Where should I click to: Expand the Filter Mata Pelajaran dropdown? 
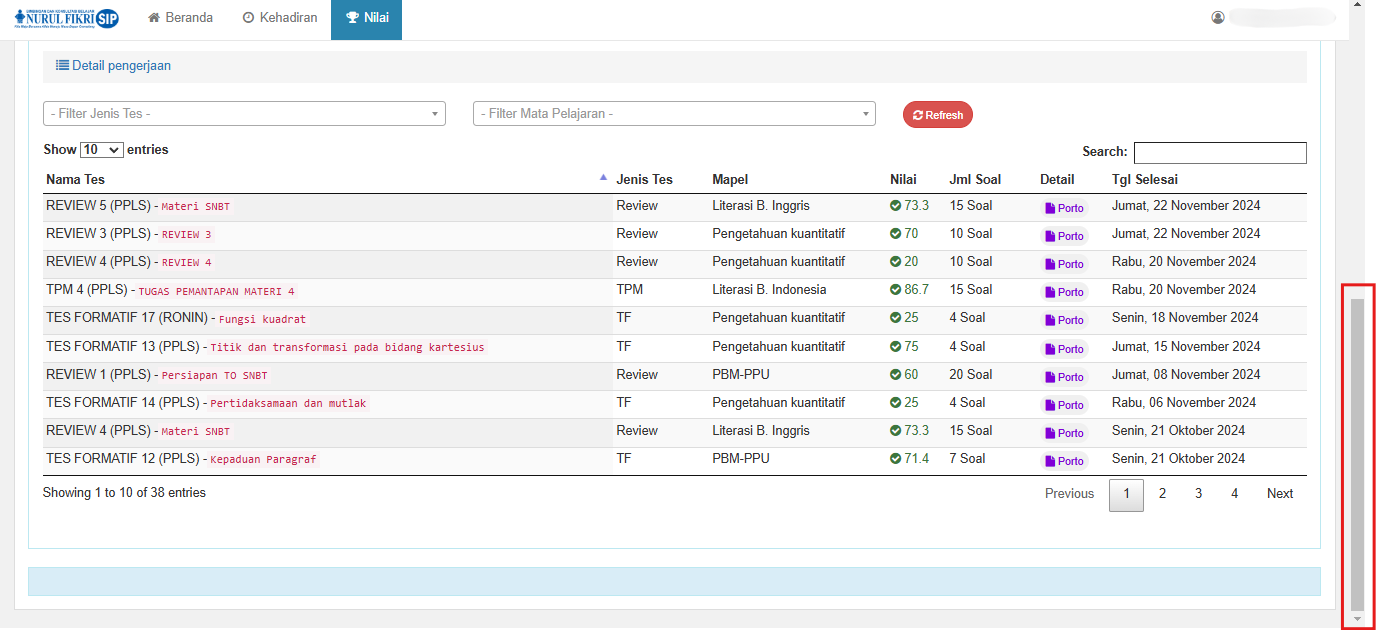pos(674,114)
